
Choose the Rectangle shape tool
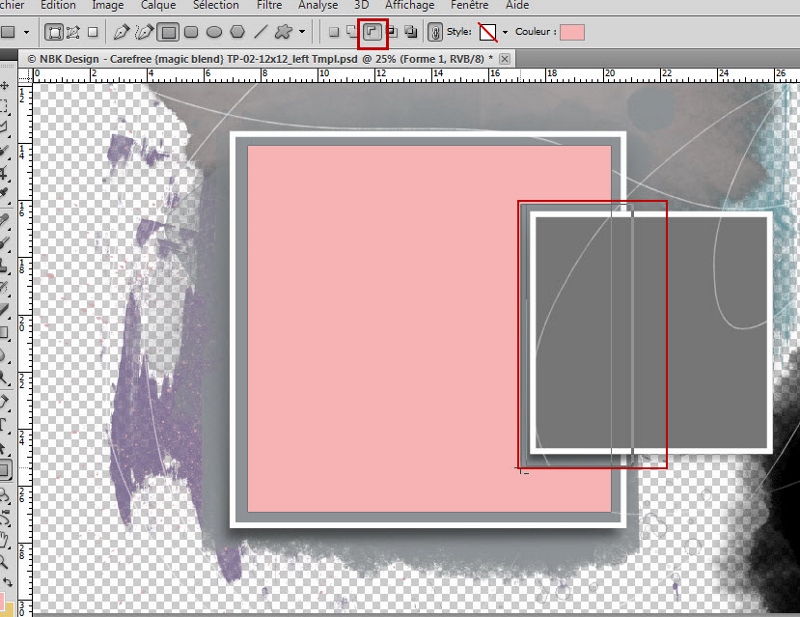click(x=169, y=32)
